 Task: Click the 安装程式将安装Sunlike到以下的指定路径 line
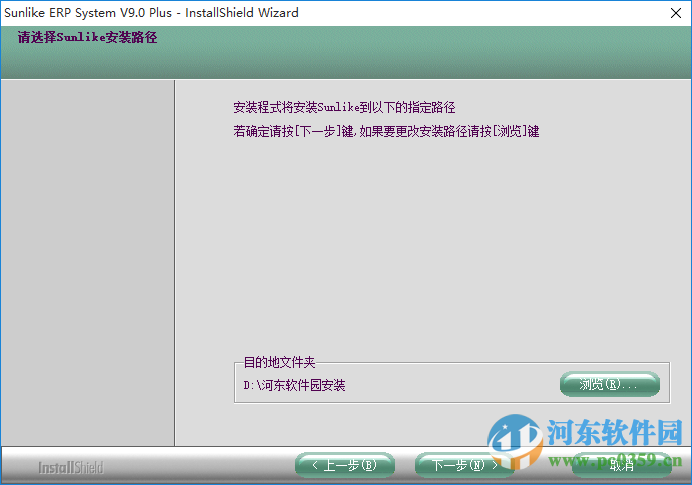tap(344, 107)
